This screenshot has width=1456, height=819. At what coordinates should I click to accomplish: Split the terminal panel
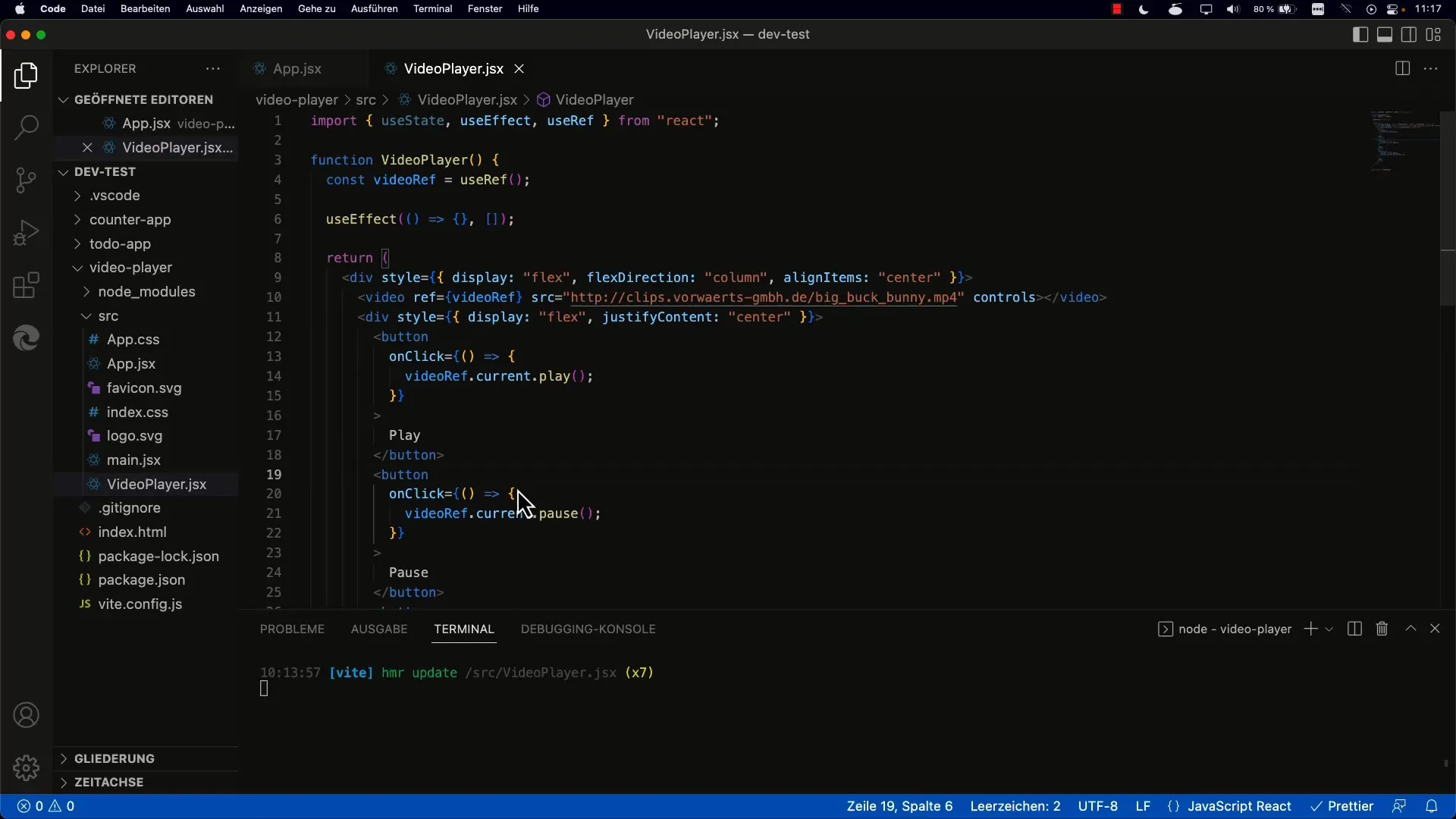(x=1354, y=629)
